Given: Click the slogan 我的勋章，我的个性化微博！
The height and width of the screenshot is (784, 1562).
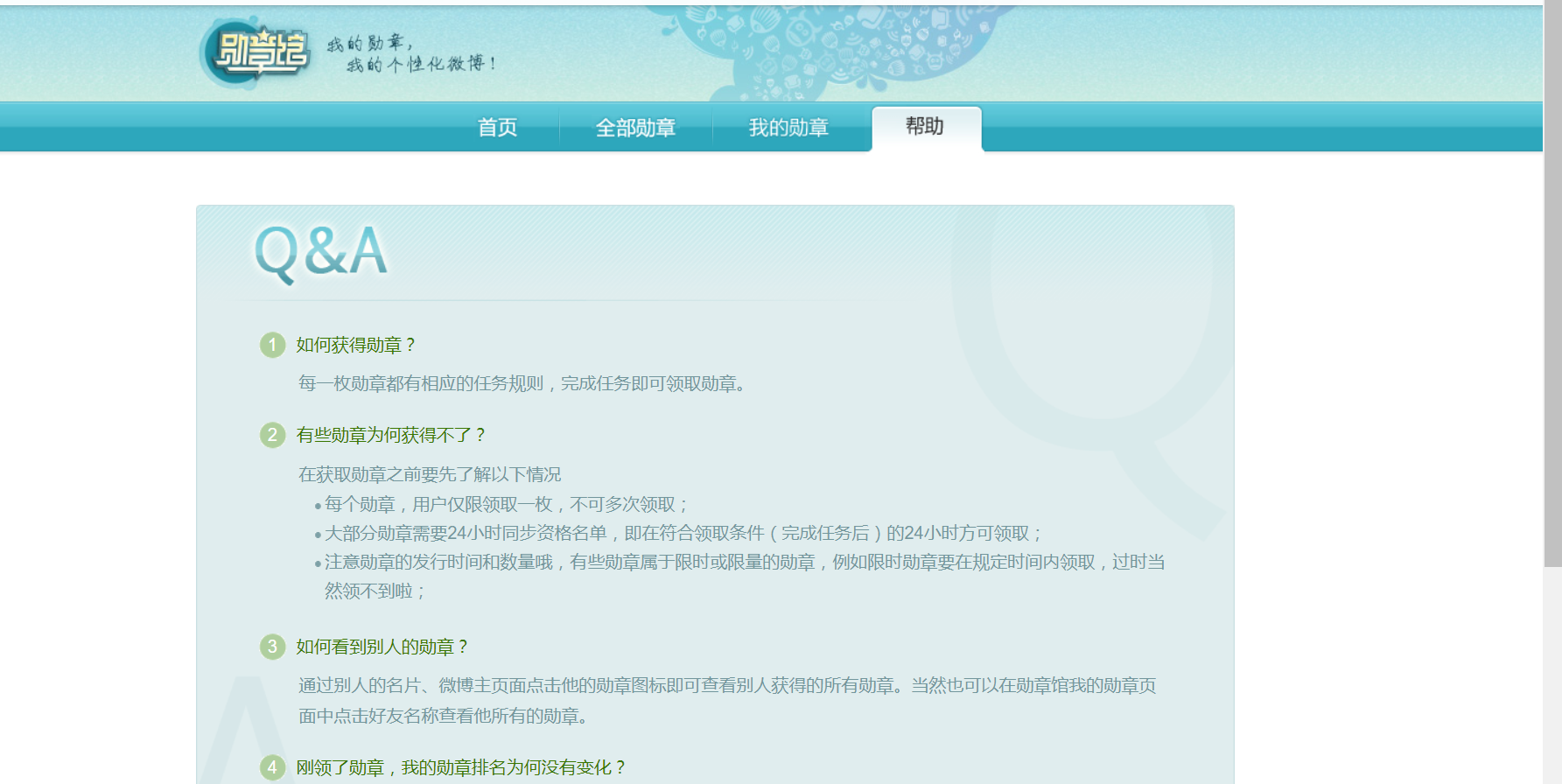Looking at the screenshot, I should (x=411, y=53).
